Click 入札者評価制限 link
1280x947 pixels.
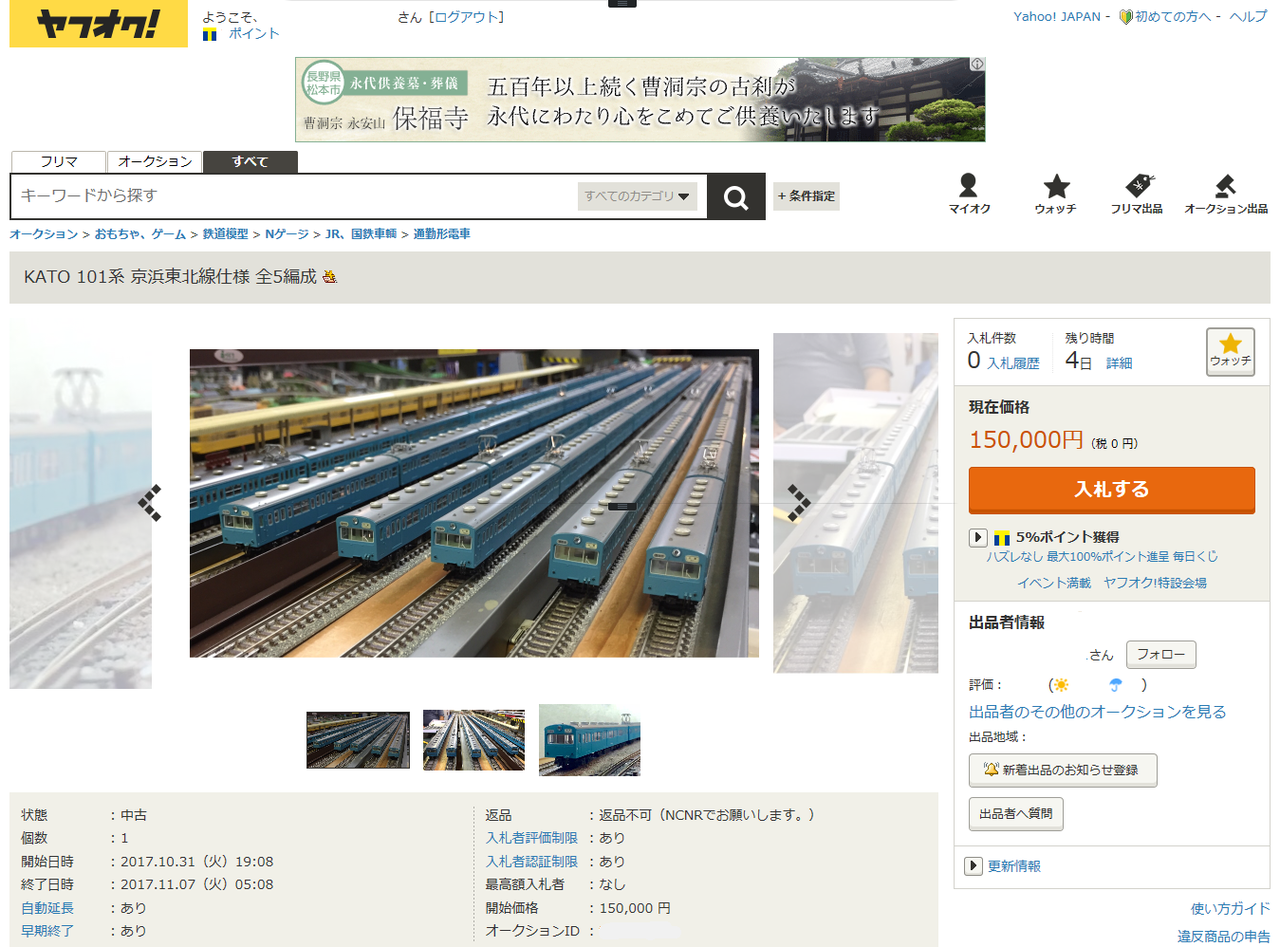532,838
